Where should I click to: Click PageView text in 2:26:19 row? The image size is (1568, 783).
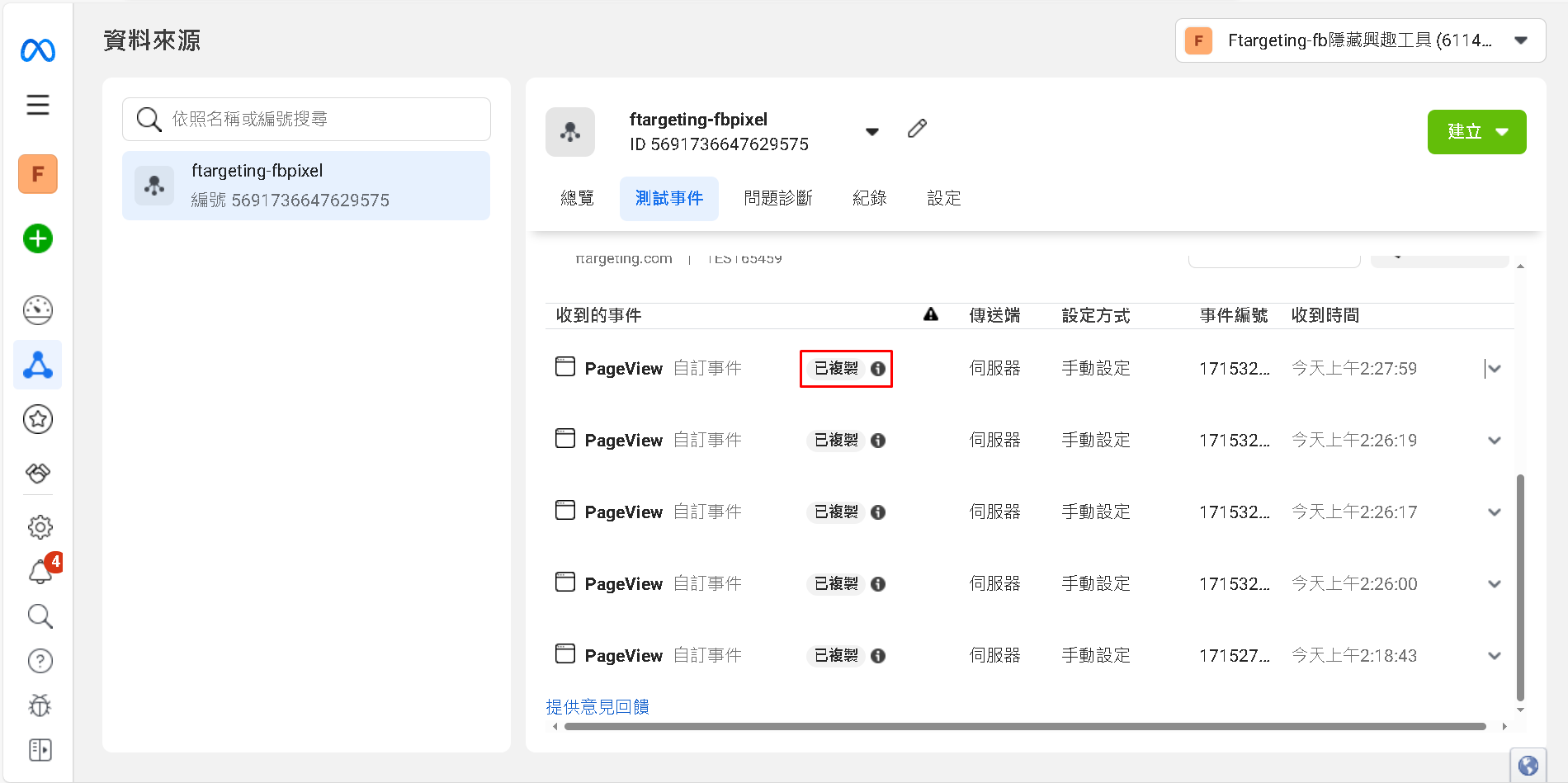pyautogui.click(x=624, y=441)
